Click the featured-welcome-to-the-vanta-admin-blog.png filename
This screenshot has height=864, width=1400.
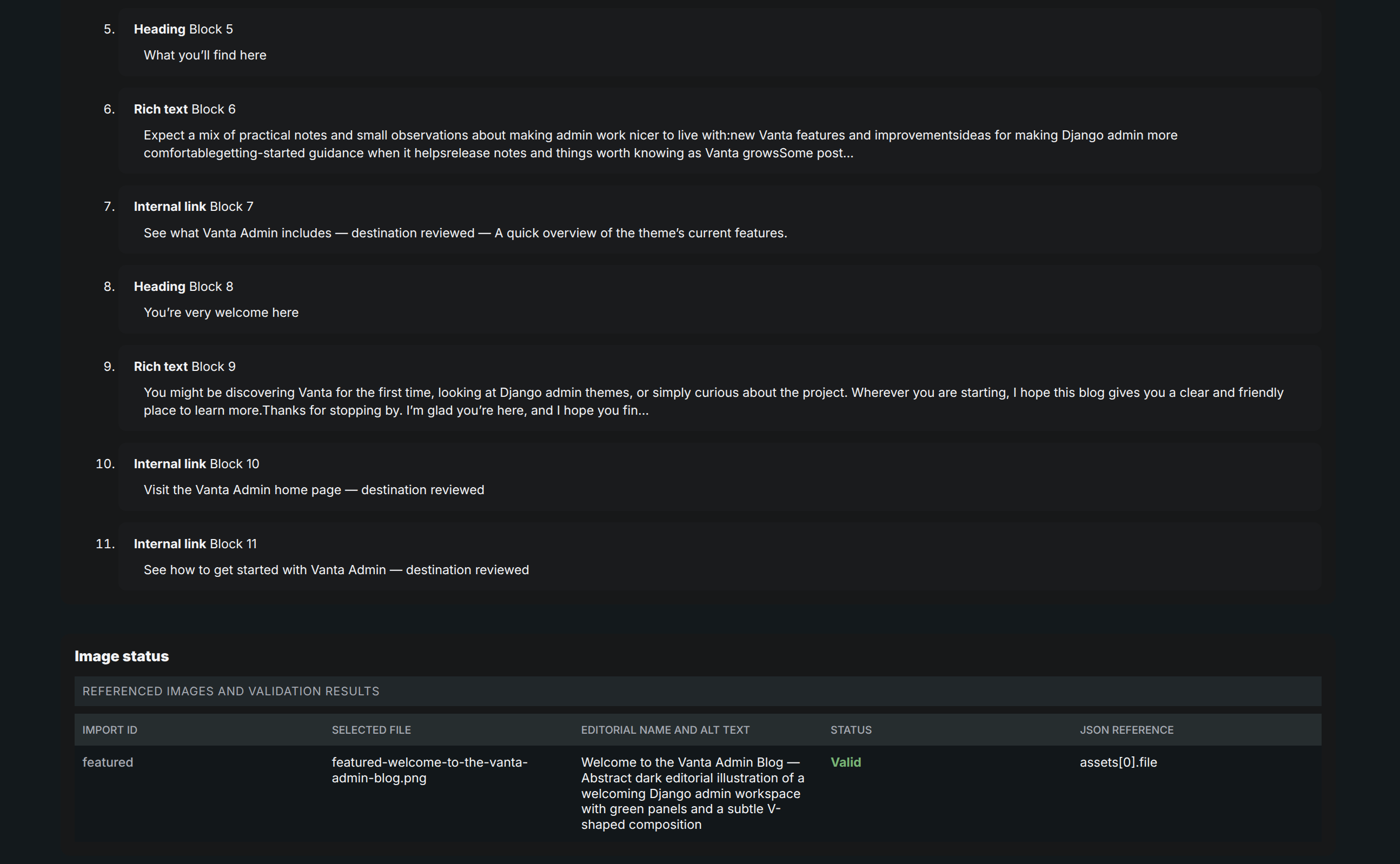pos(429,770)
